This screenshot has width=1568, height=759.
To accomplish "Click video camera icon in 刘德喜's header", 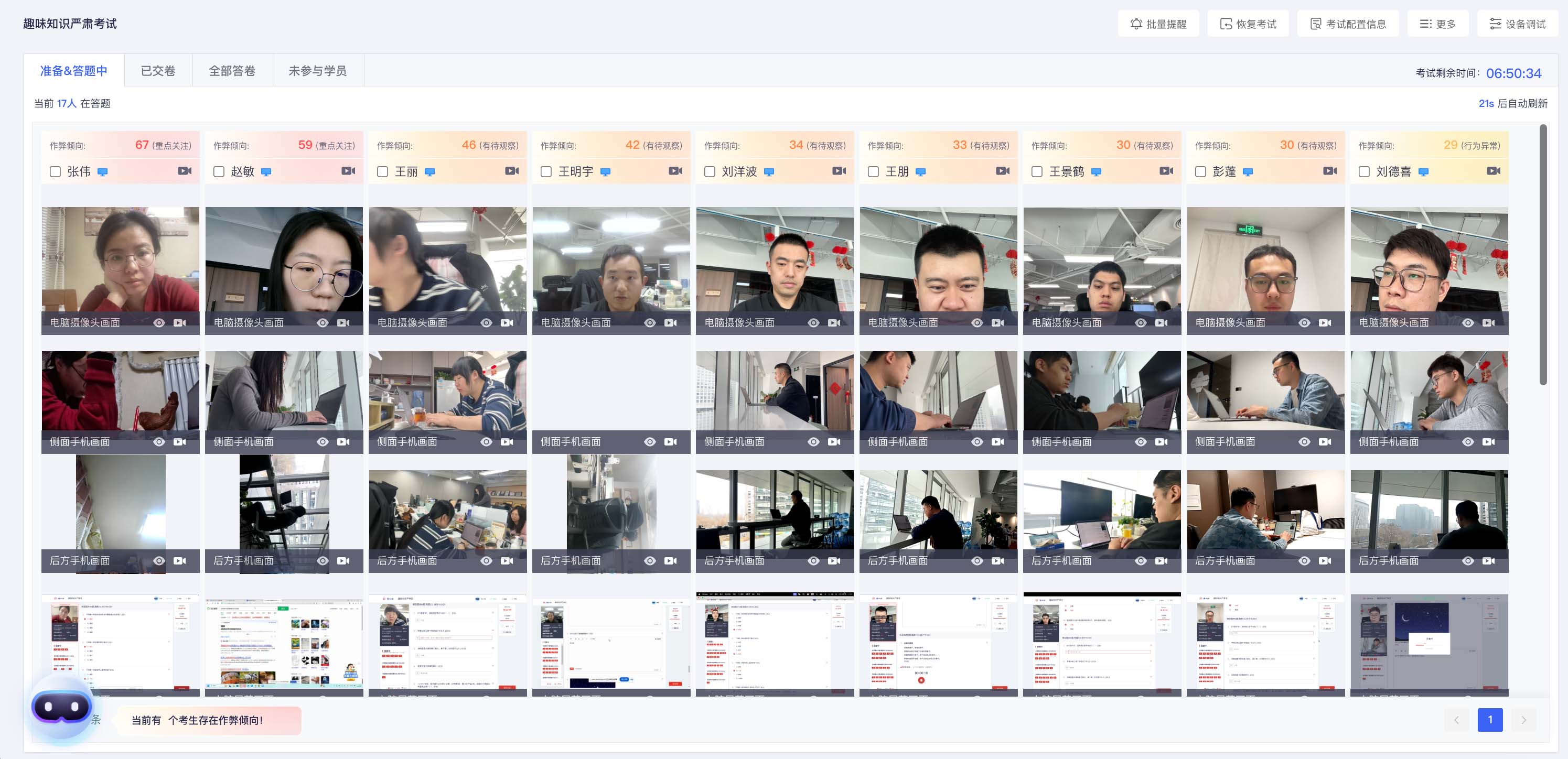I will (1493, 171).
